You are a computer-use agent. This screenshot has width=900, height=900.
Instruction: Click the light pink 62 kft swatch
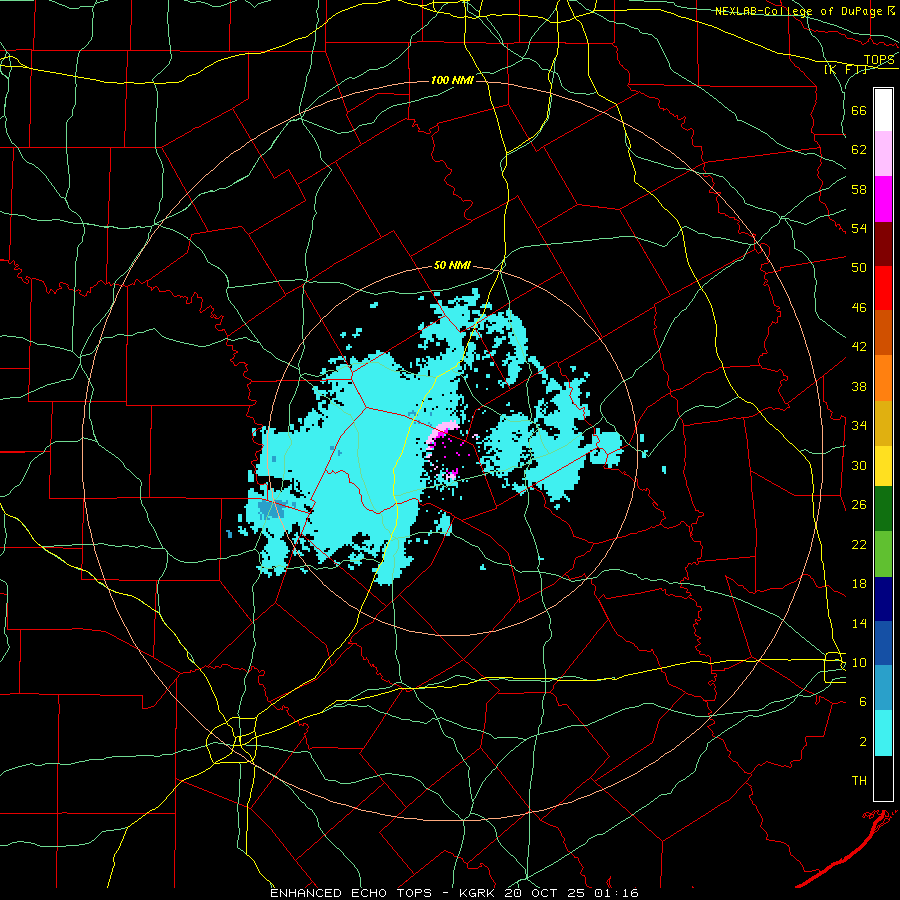[883, 153]
